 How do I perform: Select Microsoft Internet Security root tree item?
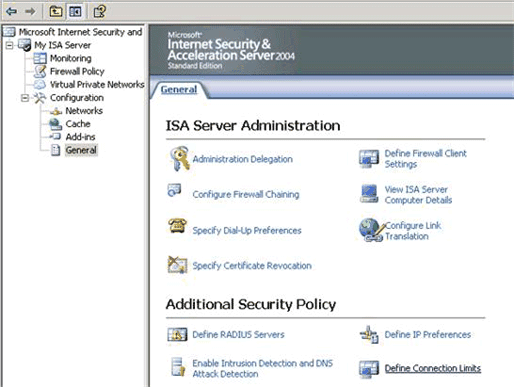pos(80,32)
